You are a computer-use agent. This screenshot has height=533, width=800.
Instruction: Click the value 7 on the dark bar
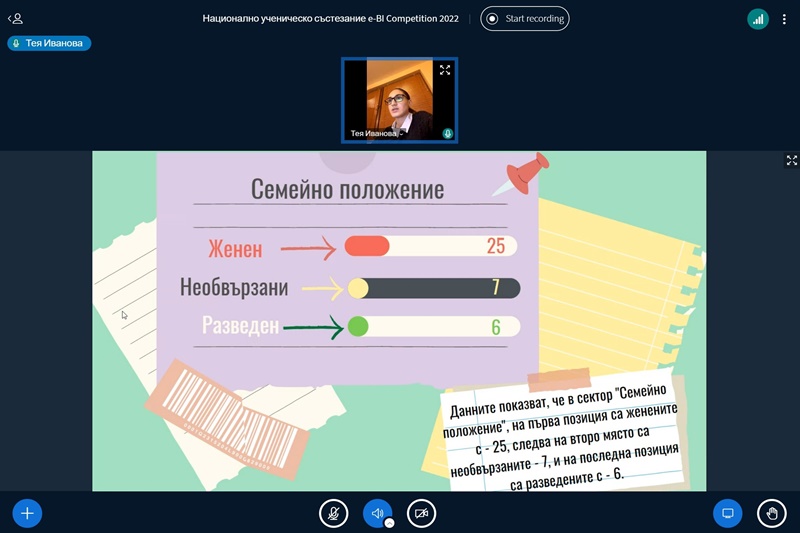(495, 287)
